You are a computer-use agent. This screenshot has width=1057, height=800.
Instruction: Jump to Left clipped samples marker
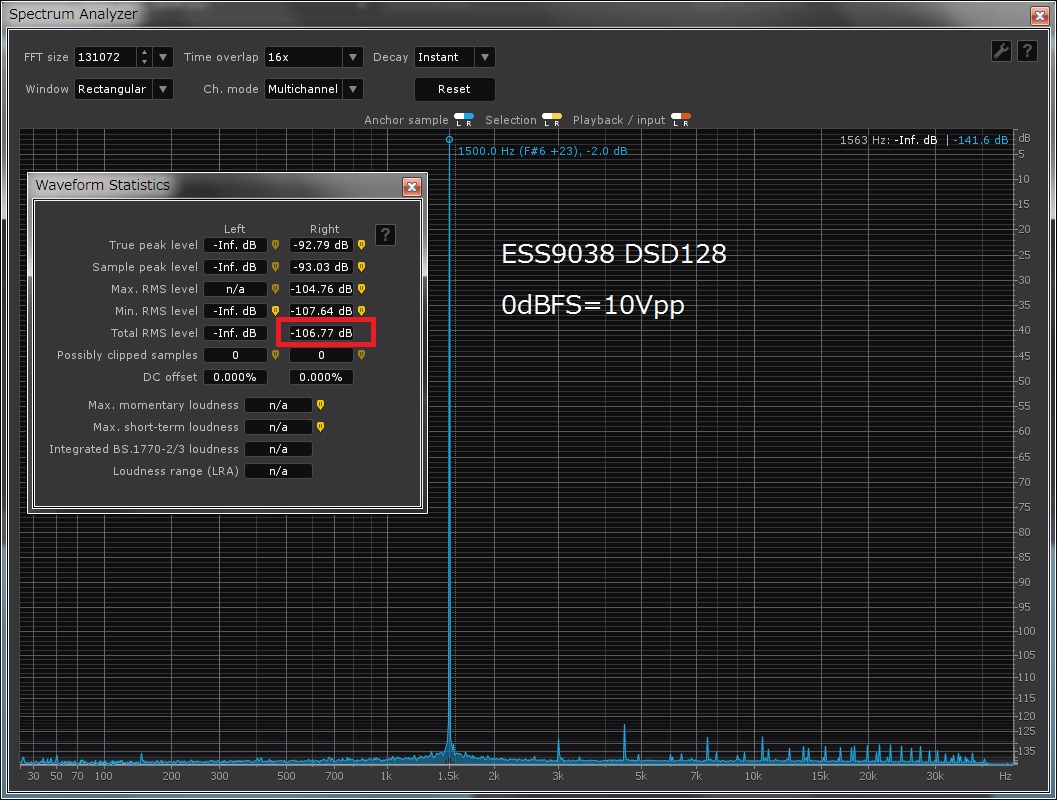(x=275, y=355)
